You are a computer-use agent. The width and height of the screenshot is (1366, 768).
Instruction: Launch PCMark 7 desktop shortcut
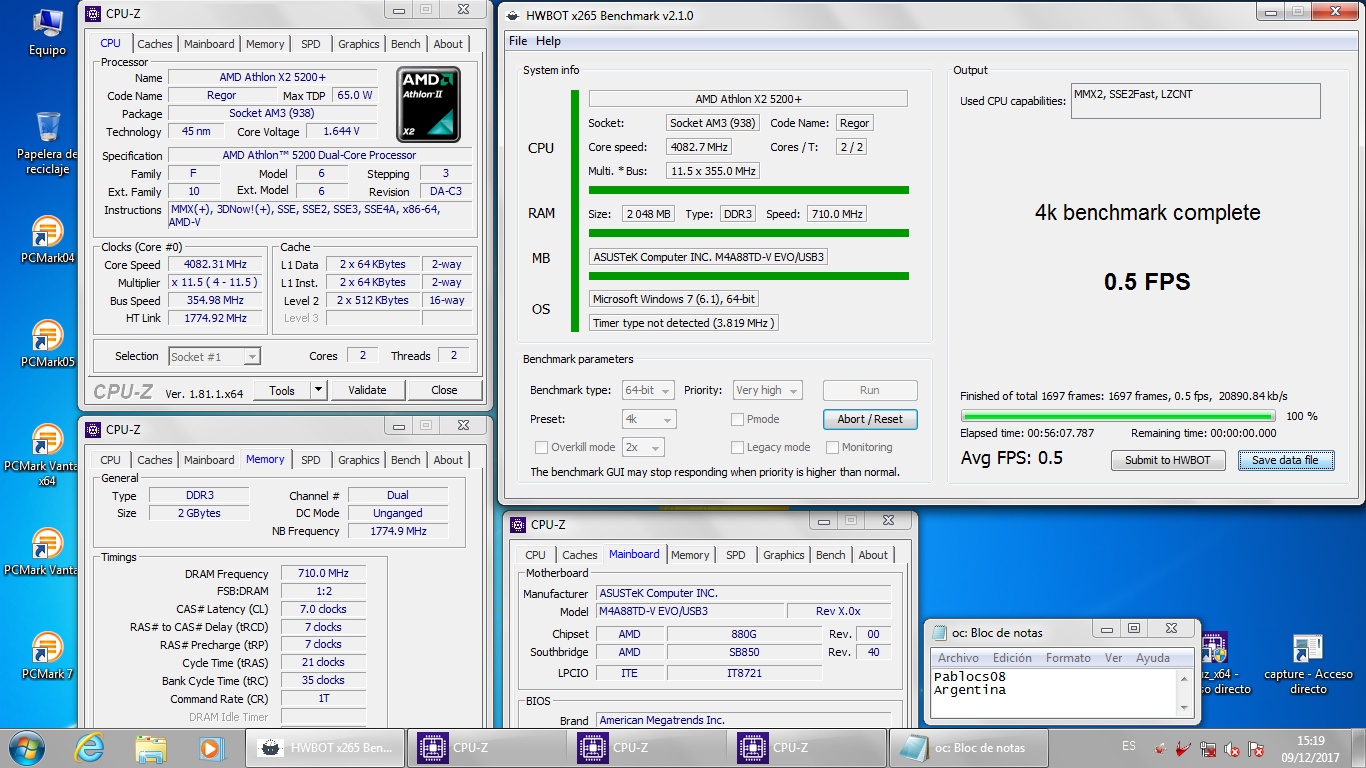47,656
